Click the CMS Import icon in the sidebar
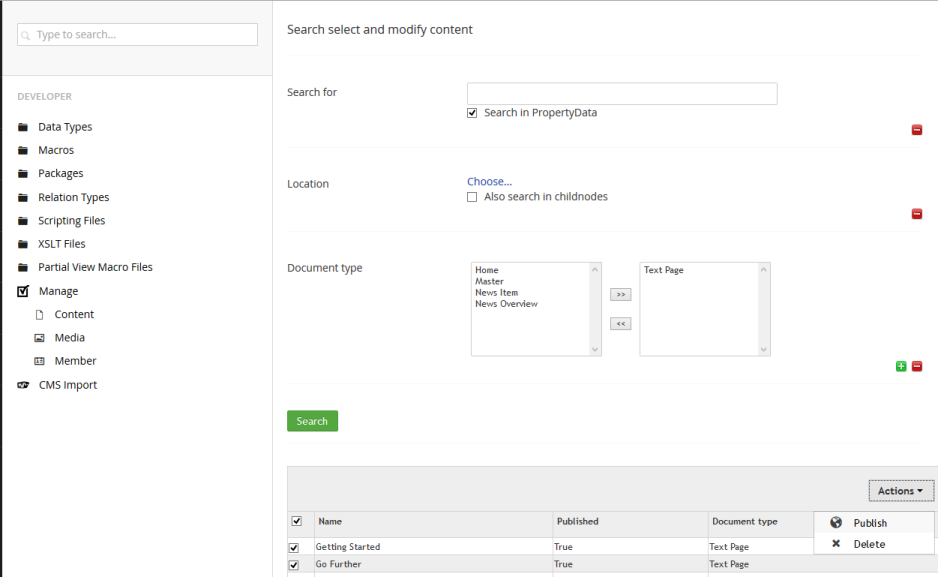The image size is (938, 577). 23,385
